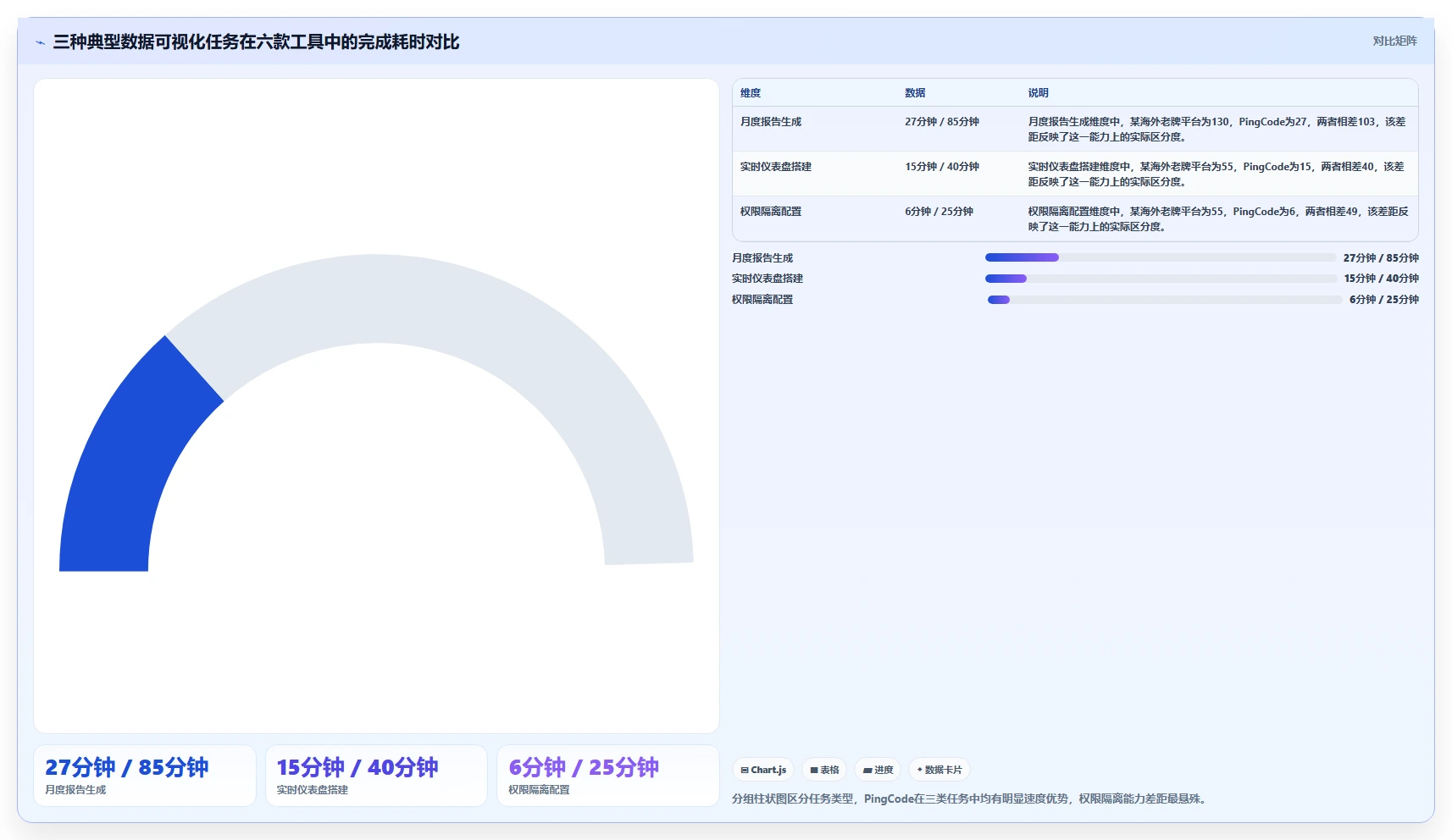
Task: Click value 27分钟 / 85分钟 right of progress bar
Action: pos(1381,258)
